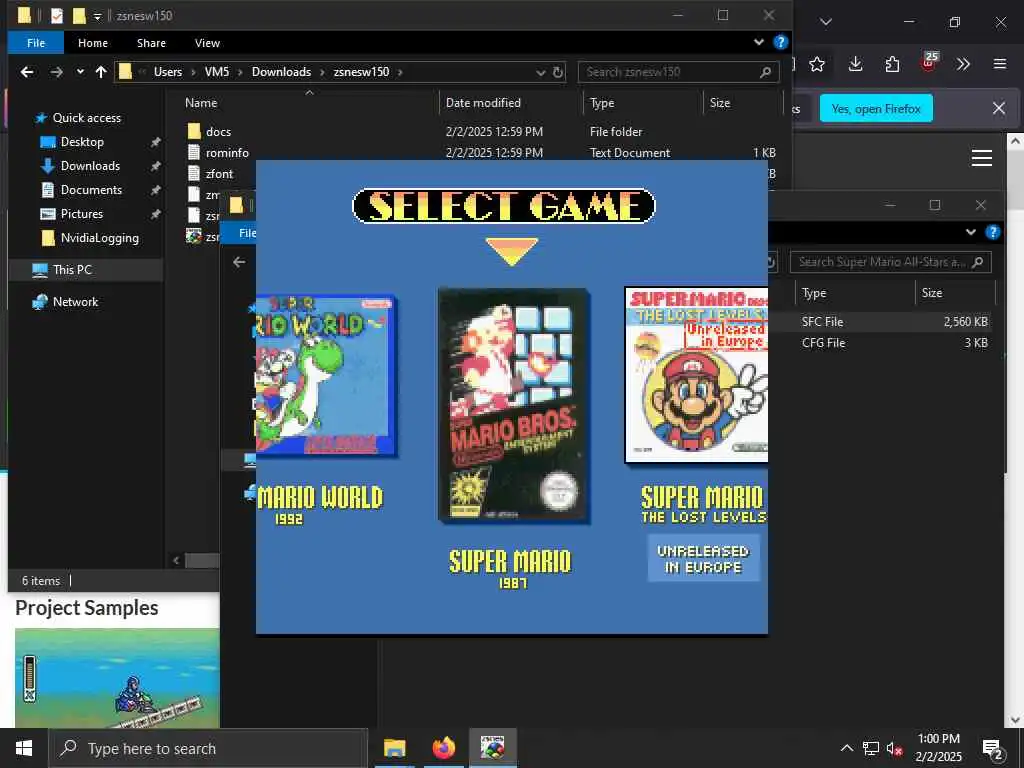This screenshot has width=1024, height=768.
Task: Open Pictures in the navigation pane
Action: [x=82, y=214]
